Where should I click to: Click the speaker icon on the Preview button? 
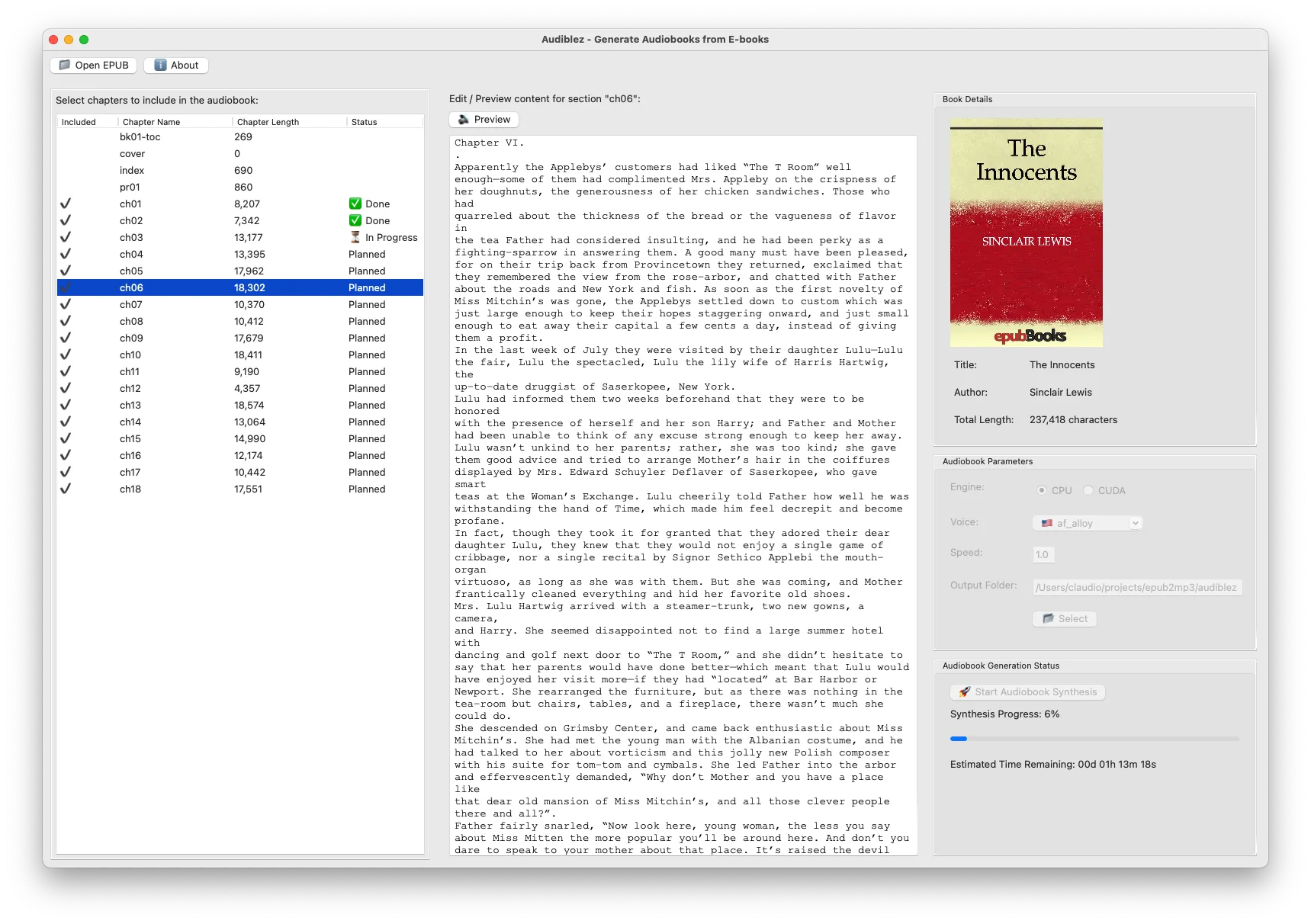pos(463,119)
